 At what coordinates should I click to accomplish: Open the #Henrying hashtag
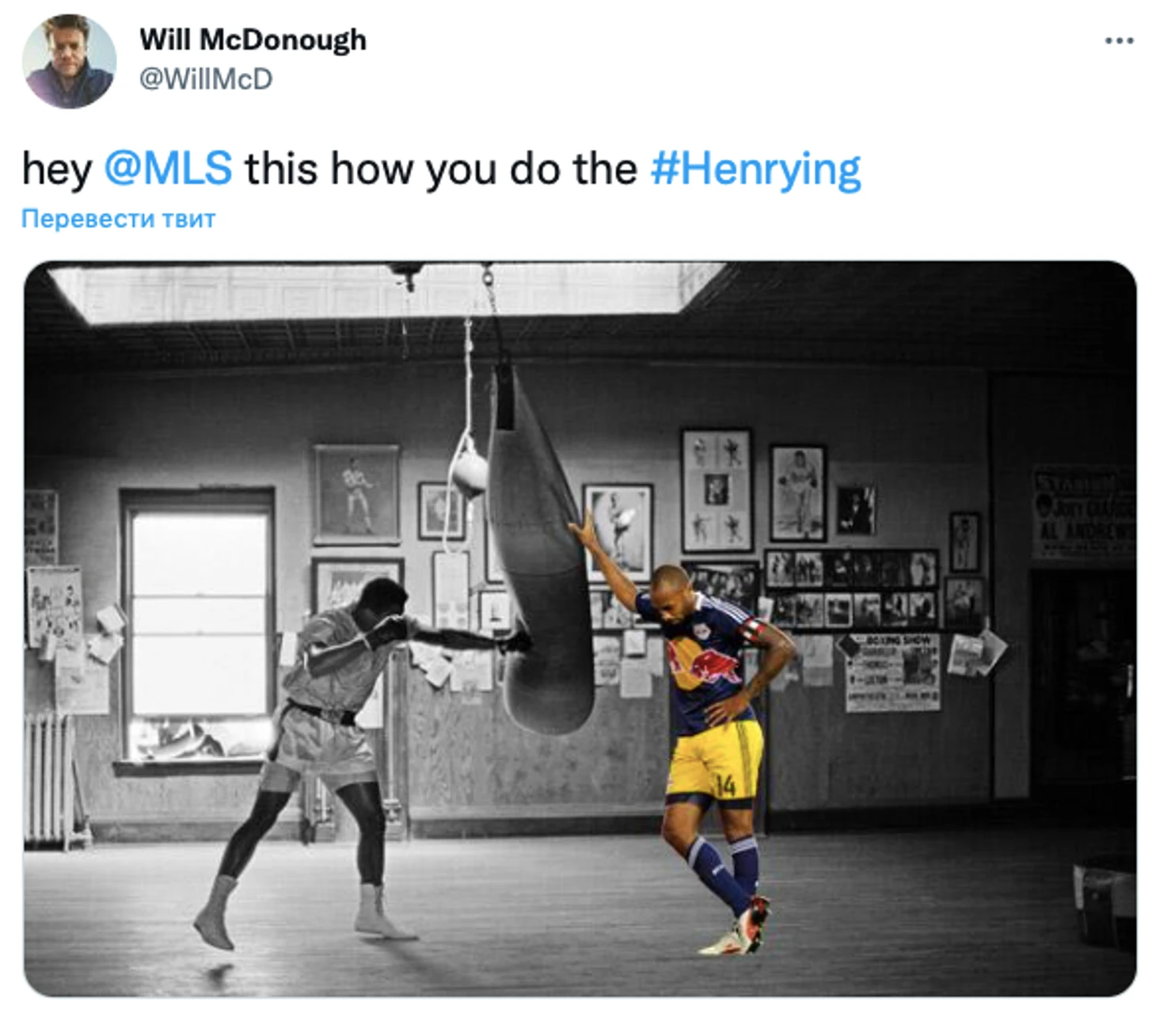pos(755,169)
